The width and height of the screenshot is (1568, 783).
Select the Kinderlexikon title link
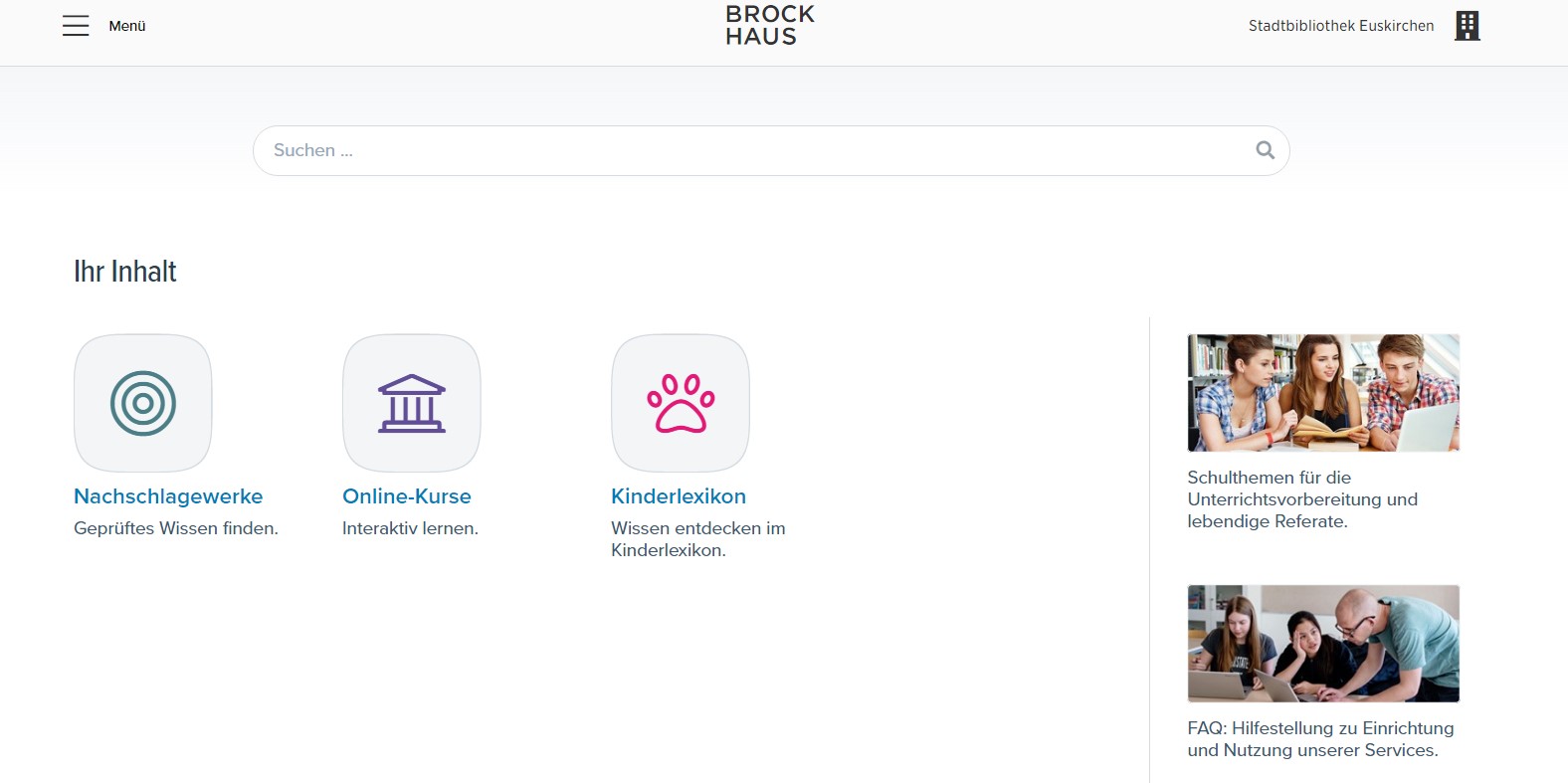point(679,496)
